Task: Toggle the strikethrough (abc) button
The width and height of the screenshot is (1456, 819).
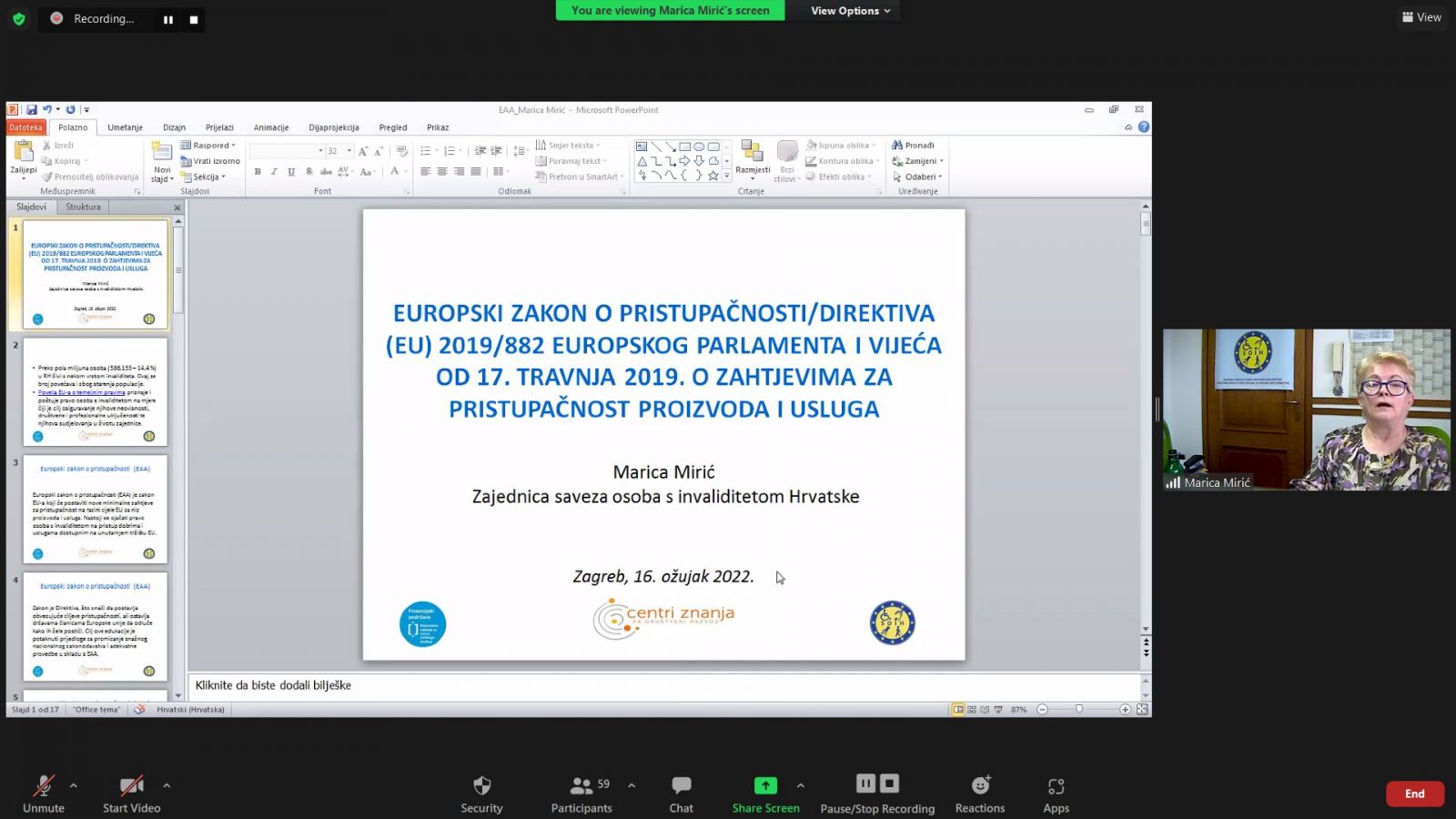Action: (326, 171)
